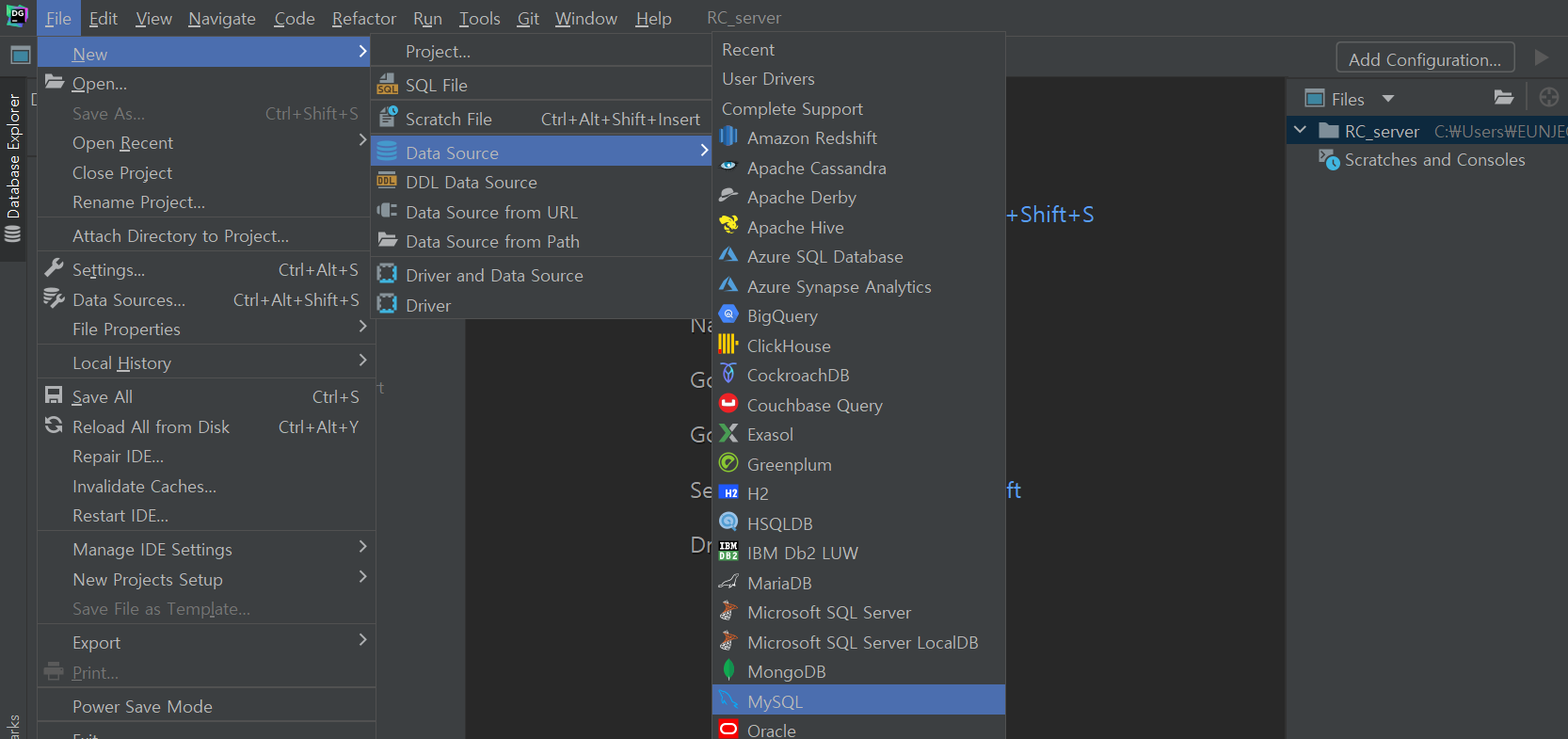Choose Project in New submenu
This screenshot has height=739, width=1568.
(541, 52)
